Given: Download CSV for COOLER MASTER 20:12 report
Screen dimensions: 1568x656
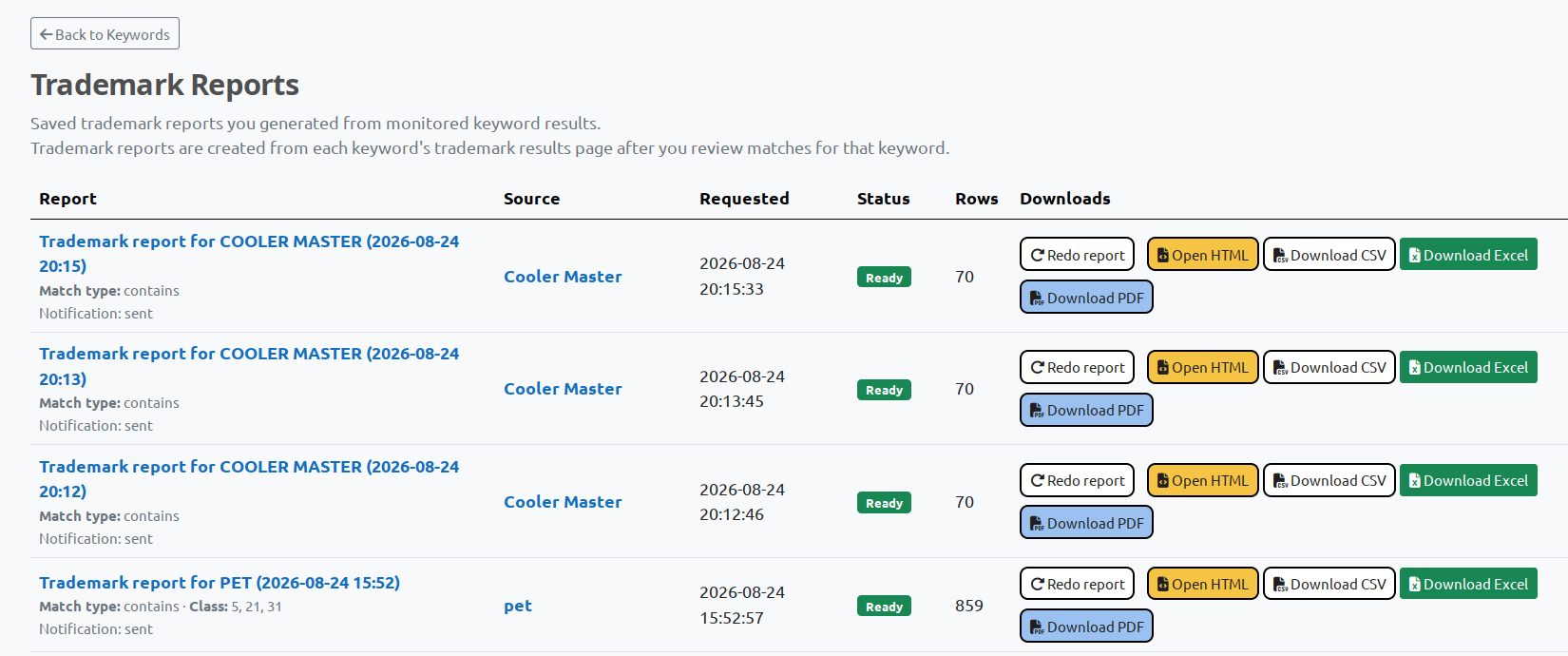Looking at the screenshot, I should click(1329, 480).
